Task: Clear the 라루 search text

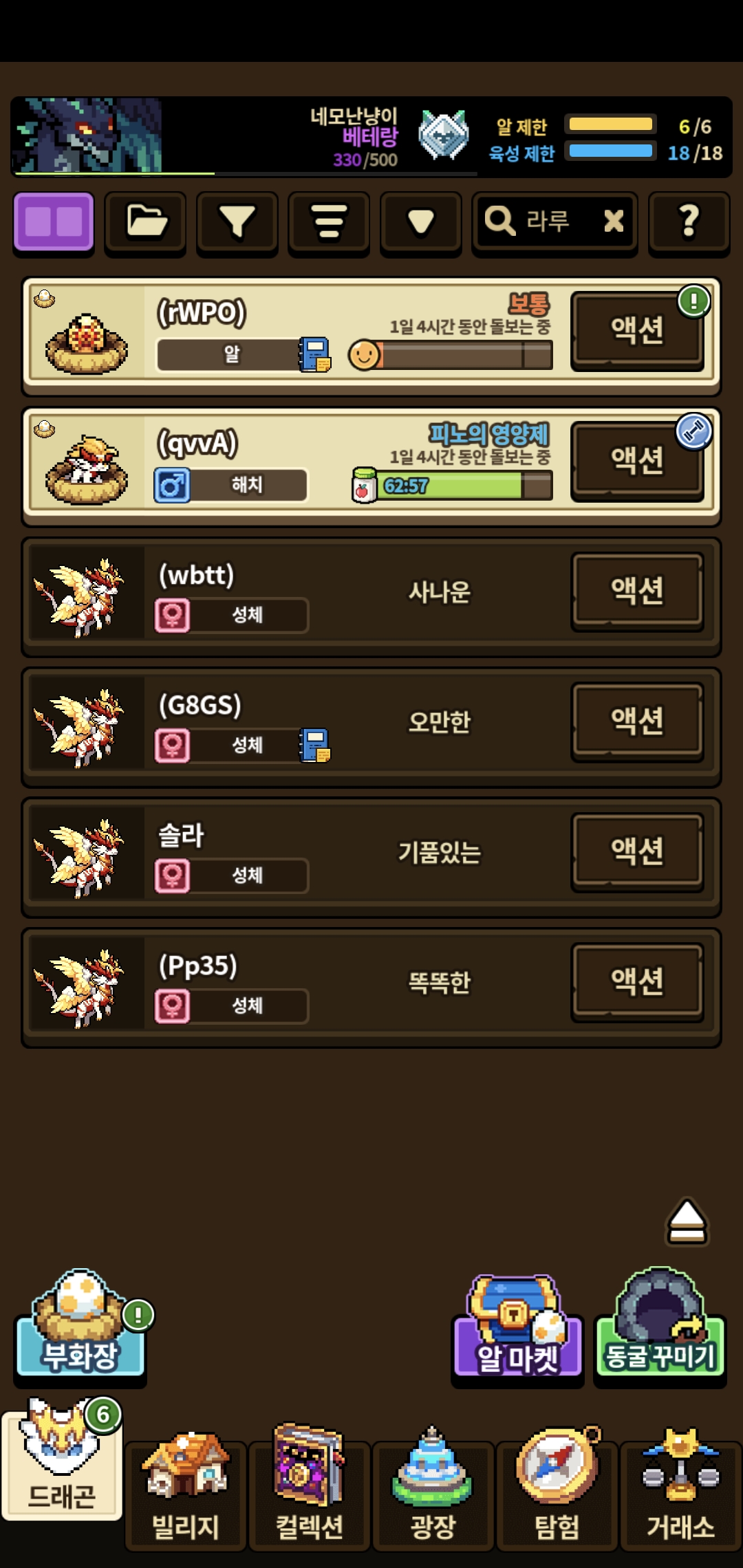Action: click(x=614, y=221)
